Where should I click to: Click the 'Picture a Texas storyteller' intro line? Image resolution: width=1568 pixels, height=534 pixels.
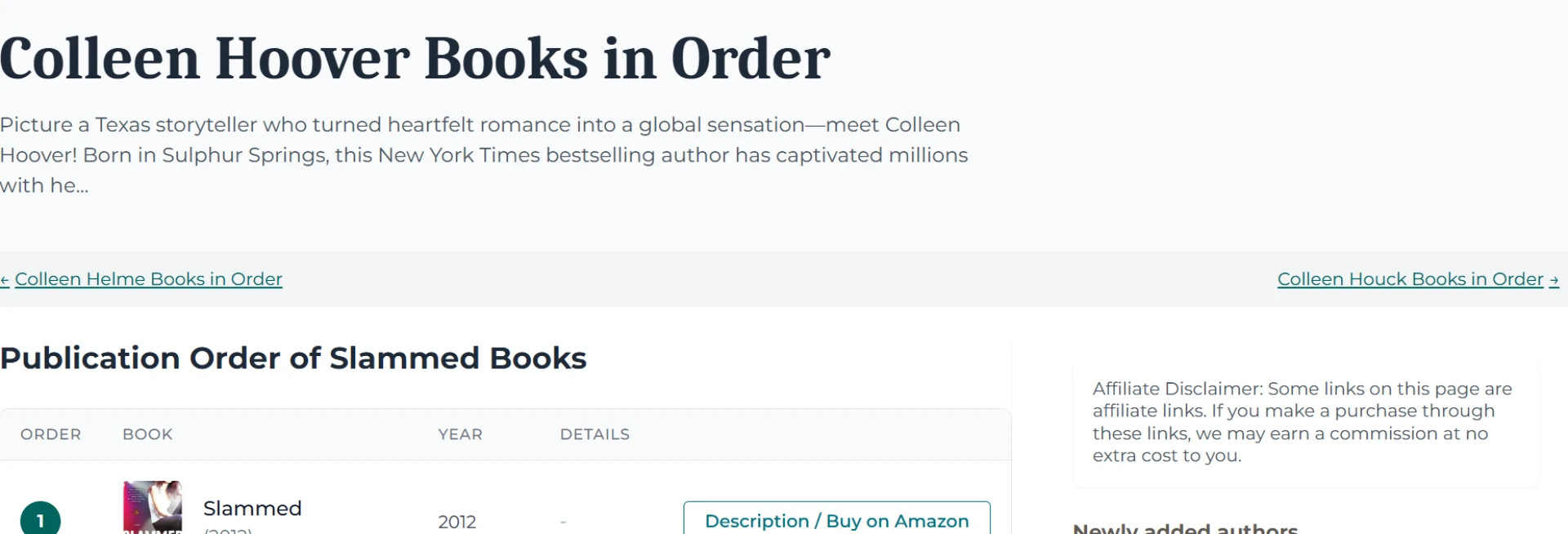pyautogui.click(x=480, y=125)
